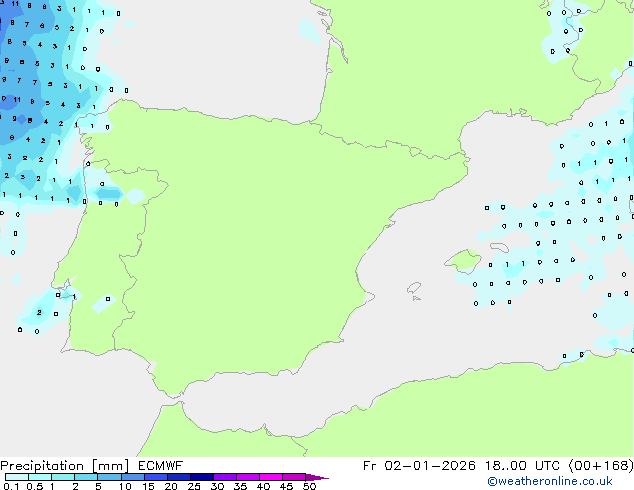This screenshot has width=634, height=490.
Task: Click Menorca island outline on the map
Action: (x=499, y=247)
